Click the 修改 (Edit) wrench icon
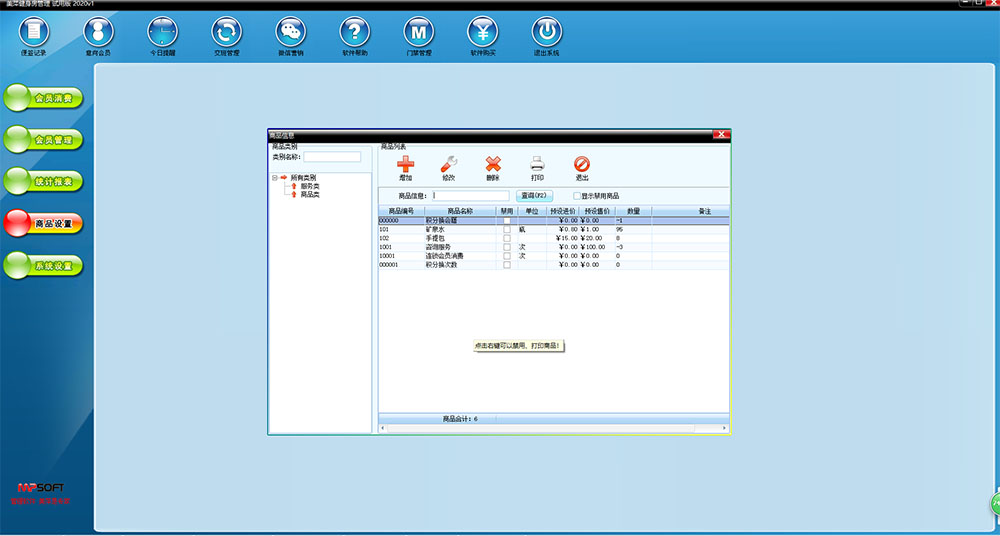 (449, 165)
